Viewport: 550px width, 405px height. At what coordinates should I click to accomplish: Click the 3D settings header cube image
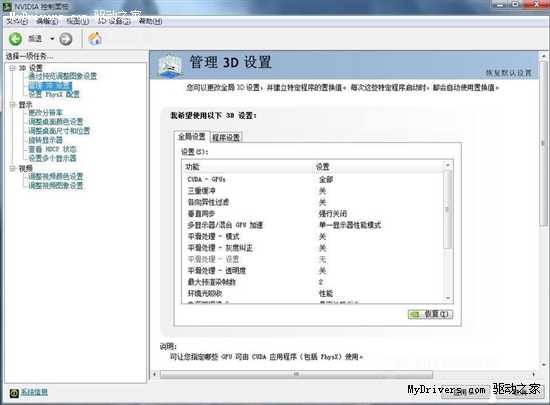pos(170,65)
